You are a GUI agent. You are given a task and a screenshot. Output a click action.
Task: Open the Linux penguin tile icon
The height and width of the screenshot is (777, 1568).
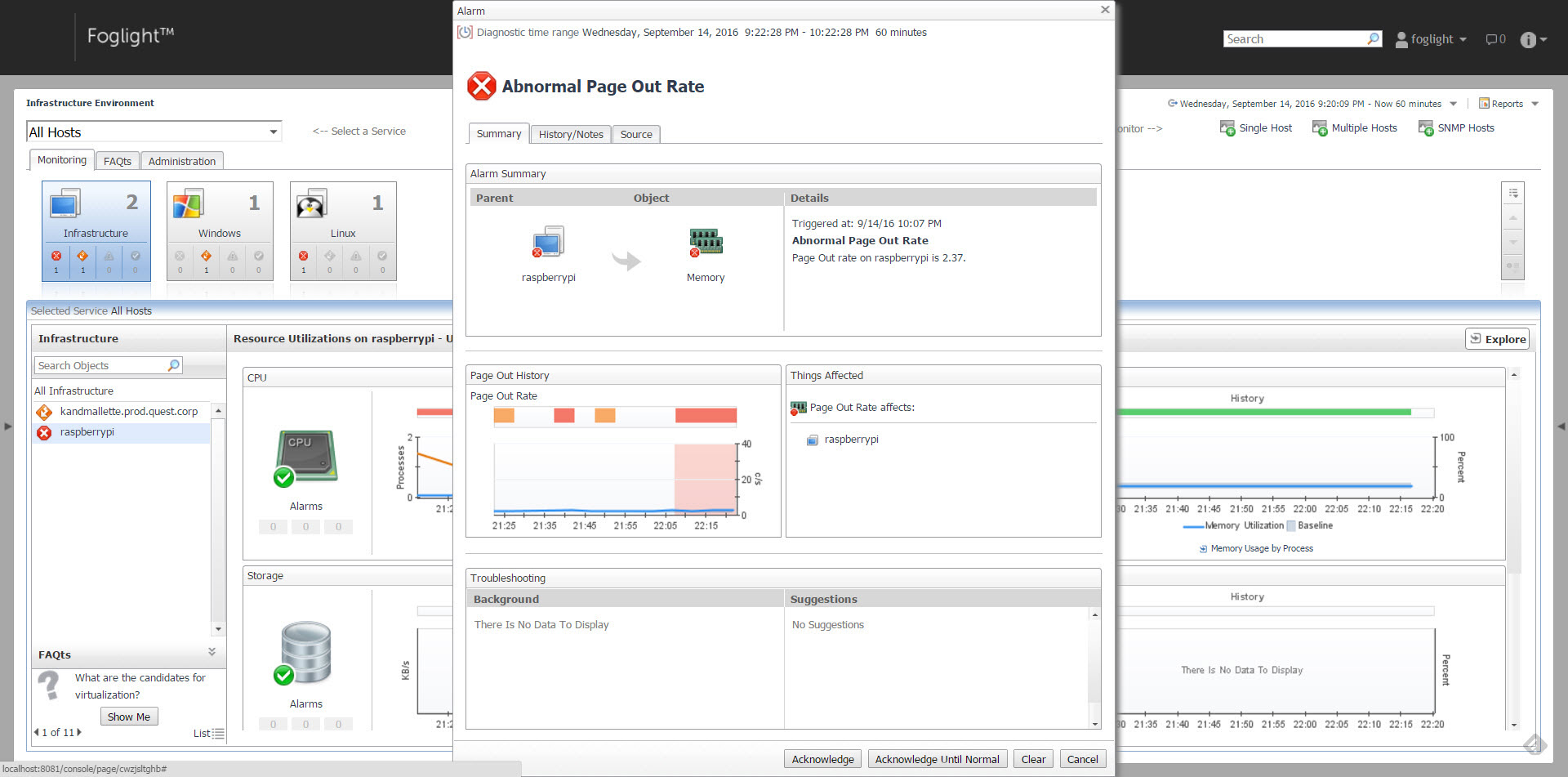tap(311, 203)
